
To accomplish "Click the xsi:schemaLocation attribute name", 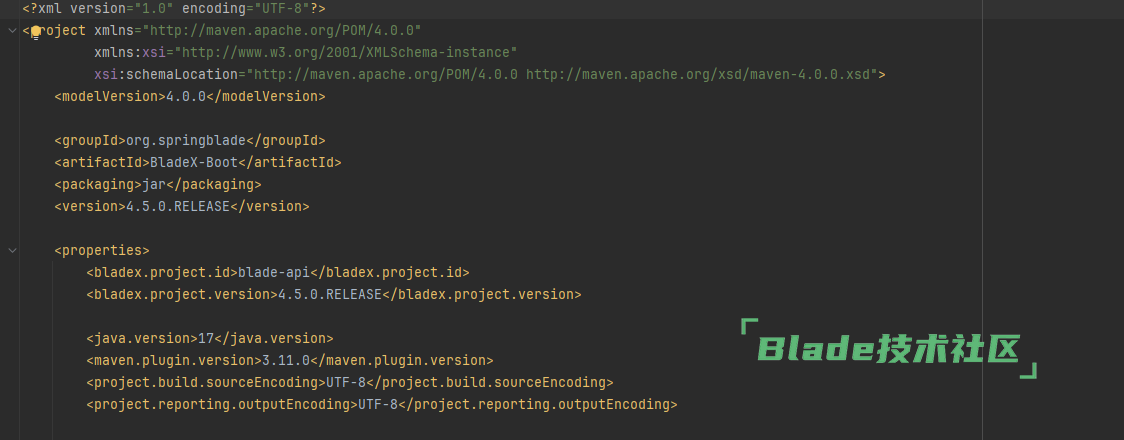I will [166, 75].
